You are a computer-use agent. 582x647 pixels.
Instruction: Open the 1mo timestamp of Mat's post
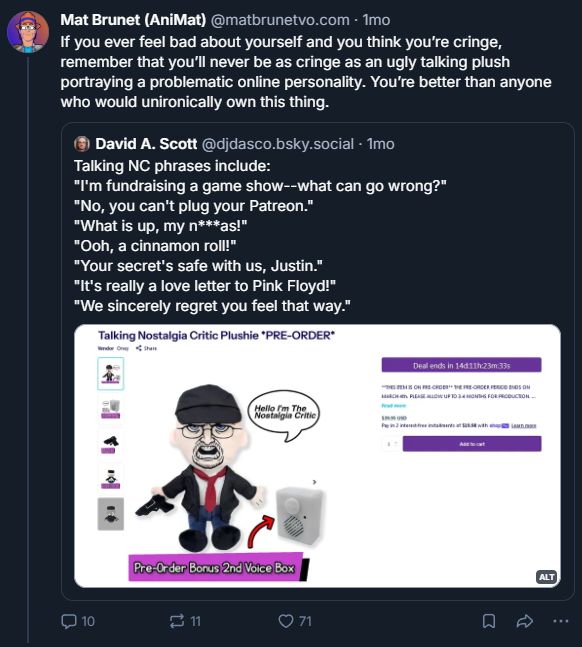[x=376, y=20]
